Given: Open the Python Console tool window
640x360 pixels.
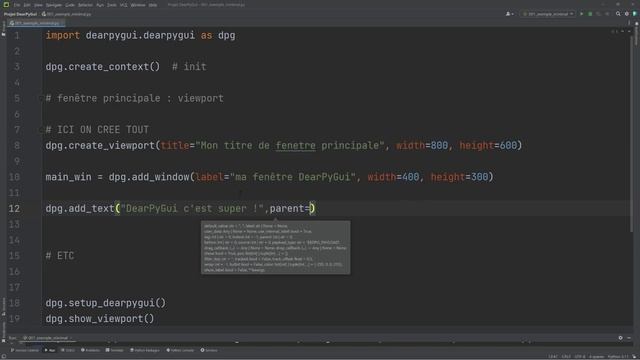Looking at the screenshot, I should [x=180, y=350].
